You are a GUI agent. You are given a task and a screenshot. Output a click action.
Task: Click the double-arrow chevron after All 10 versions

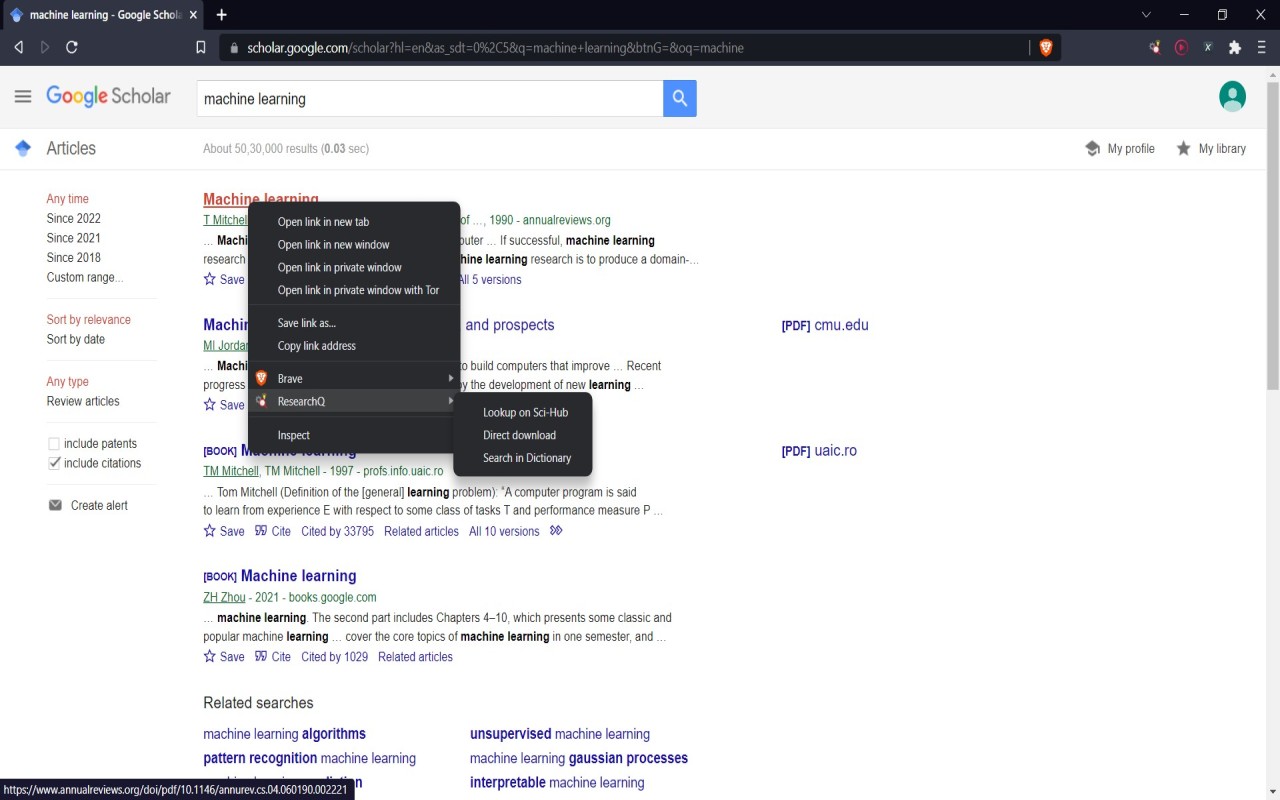[556, 531]
